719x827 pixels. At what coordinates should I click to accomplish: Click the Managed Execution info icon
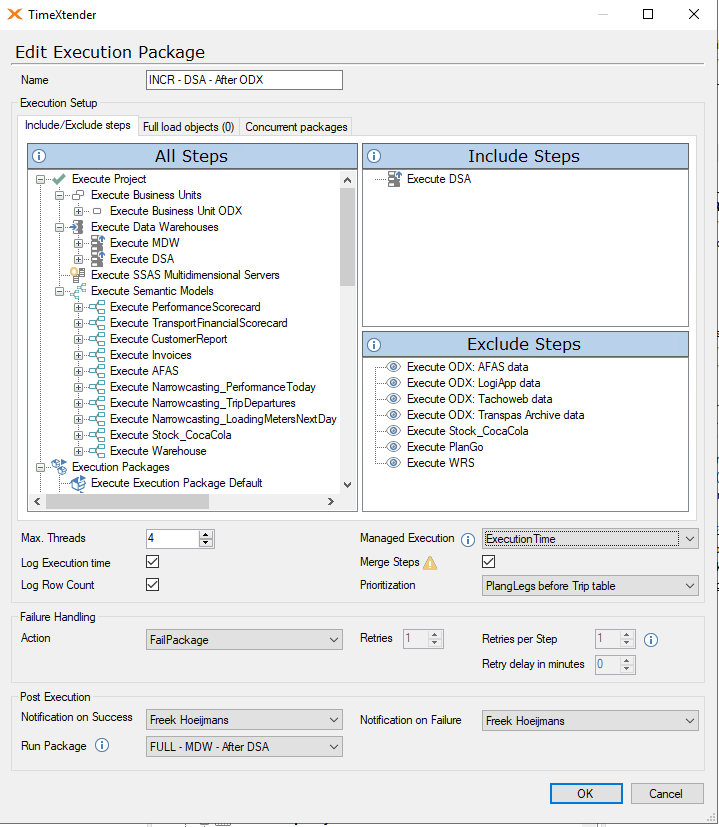tap(468, 540)
